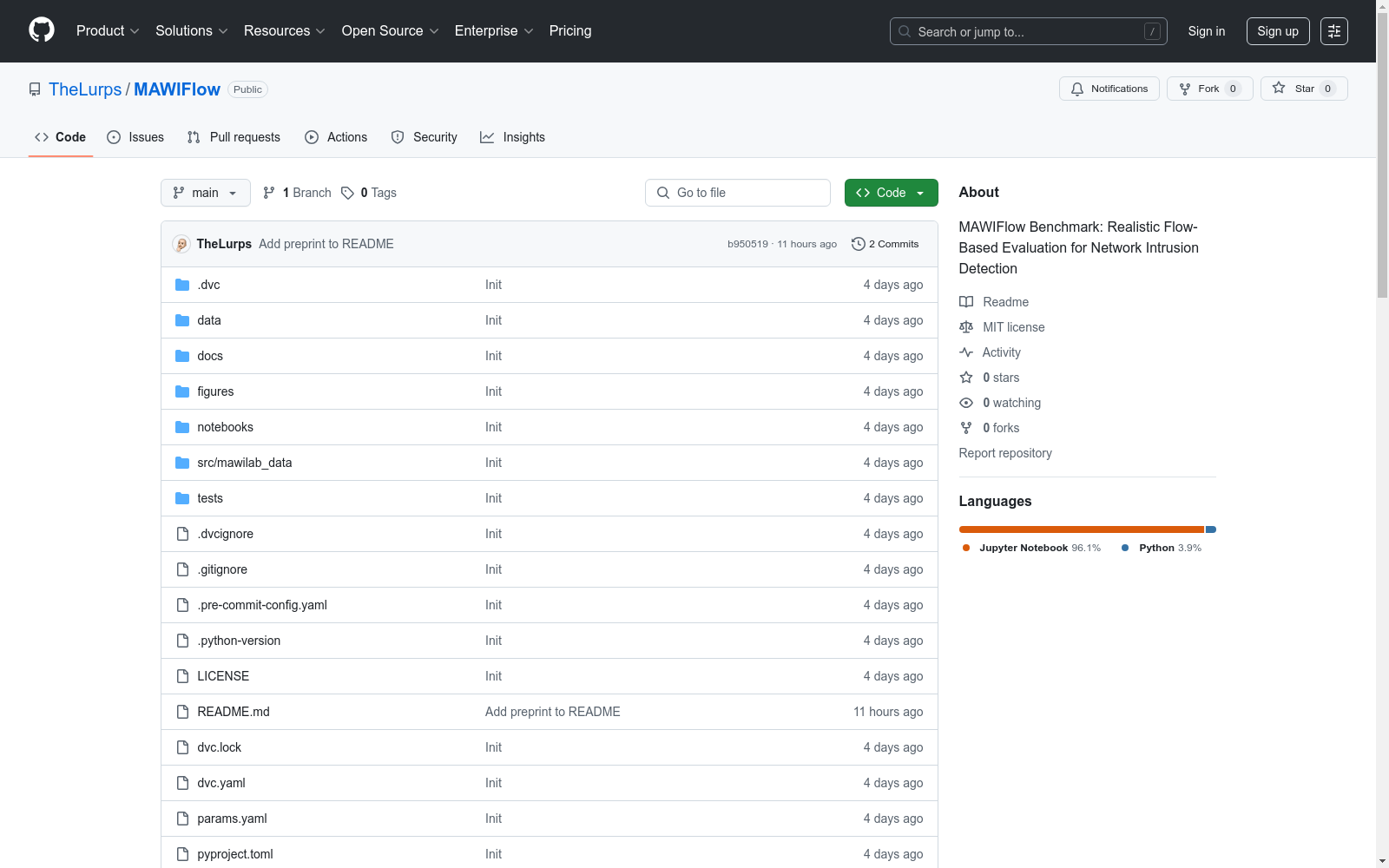This screenshot has height=868, width=1389.
Task: Click the eye icon beside 0 watching
Action: point(966,403)
